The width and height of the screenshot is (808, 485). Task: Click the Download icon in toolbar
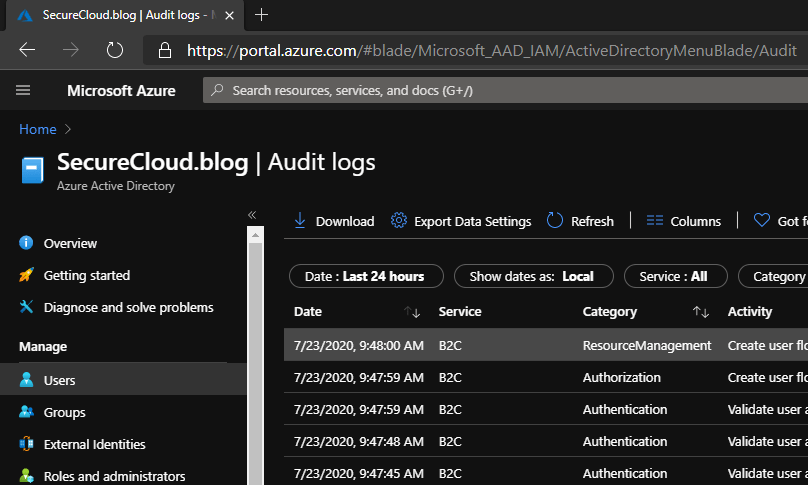[x=300, y=221]
